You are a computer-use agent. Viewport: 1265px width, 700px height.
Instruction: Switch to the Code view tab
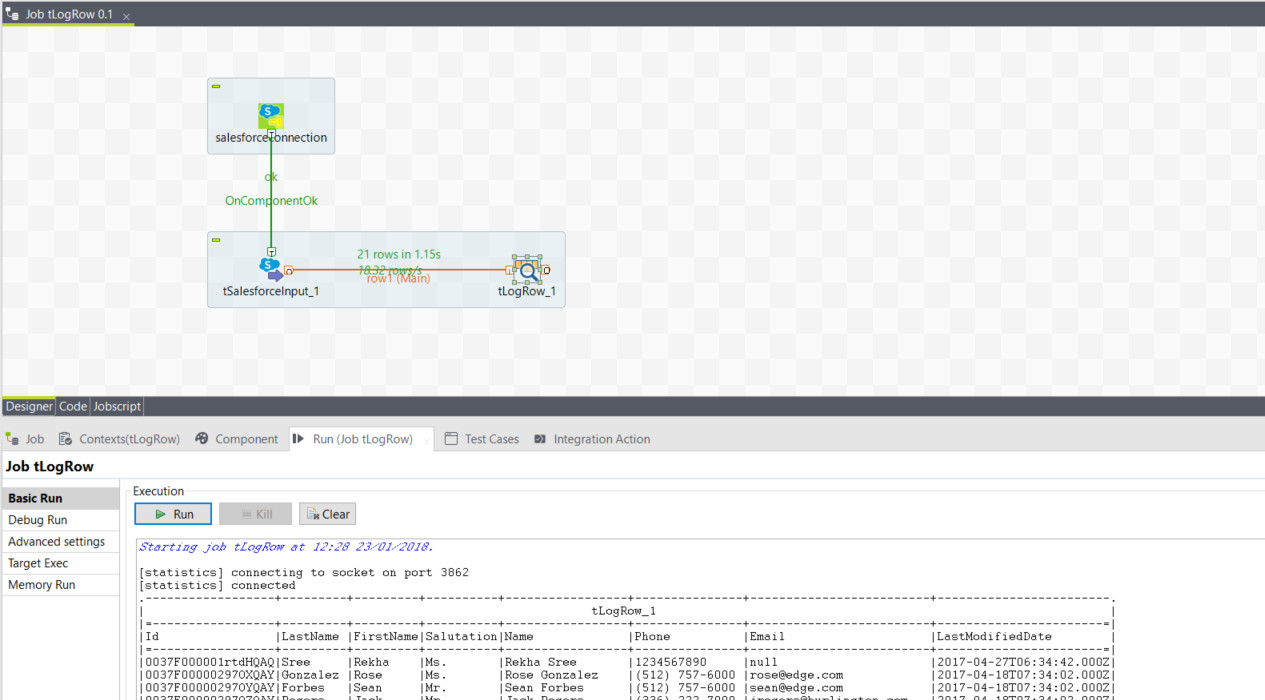pos(73,406)
